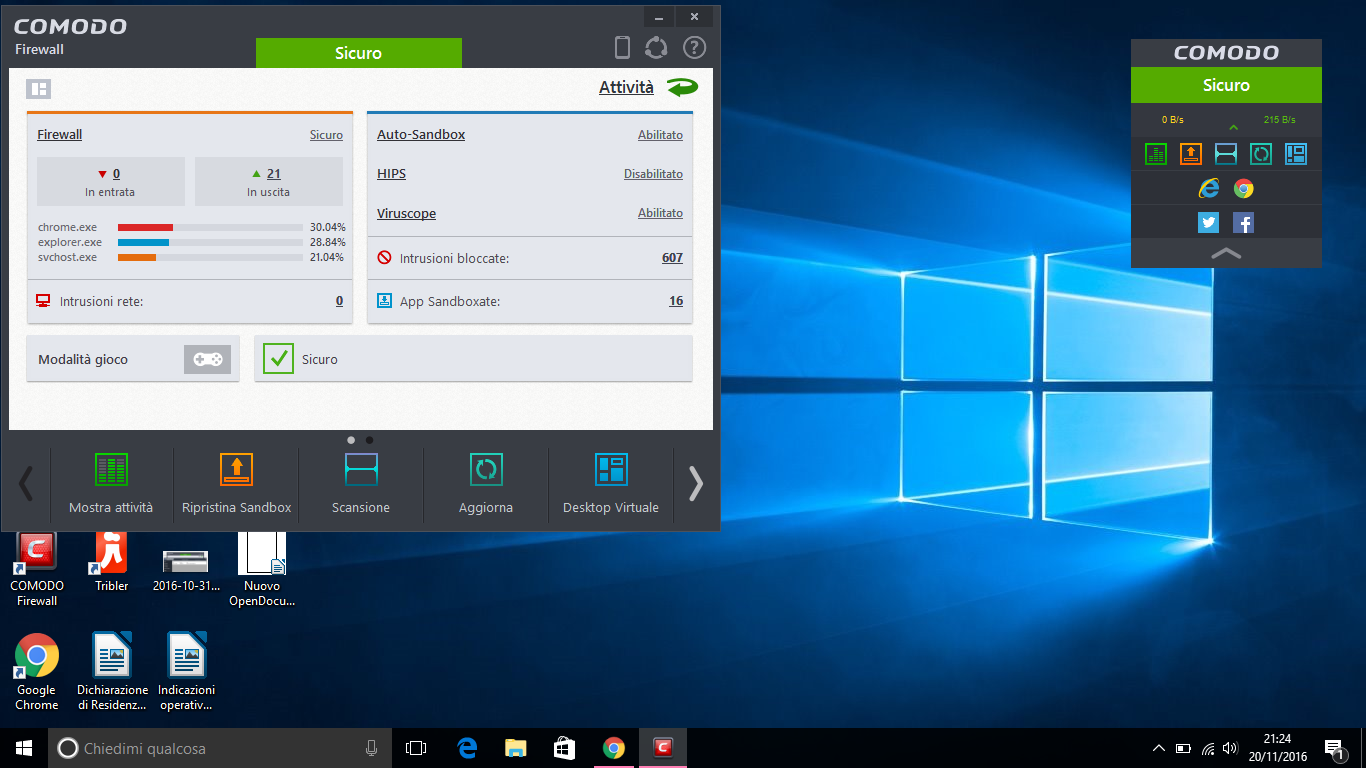This screenshot has height=768, width=1366.
Task: Click the App Sandboxate count 16
Action: click(676, 301)
